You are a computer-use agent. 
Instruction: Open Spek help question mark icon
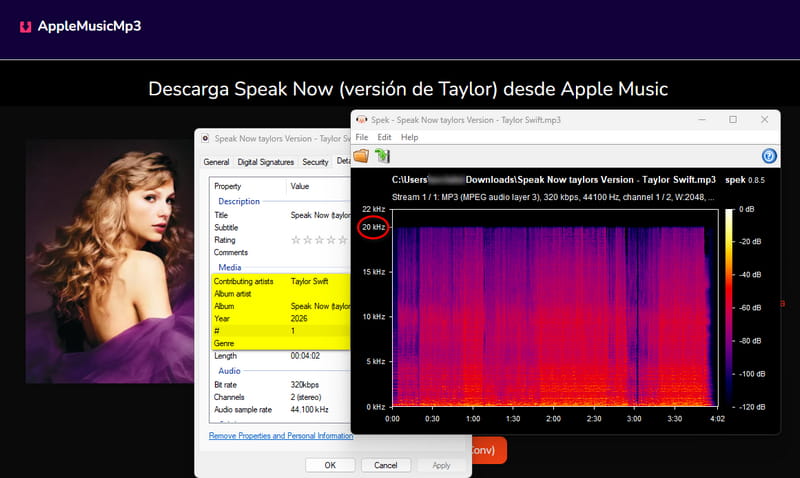tap(769, 156)
